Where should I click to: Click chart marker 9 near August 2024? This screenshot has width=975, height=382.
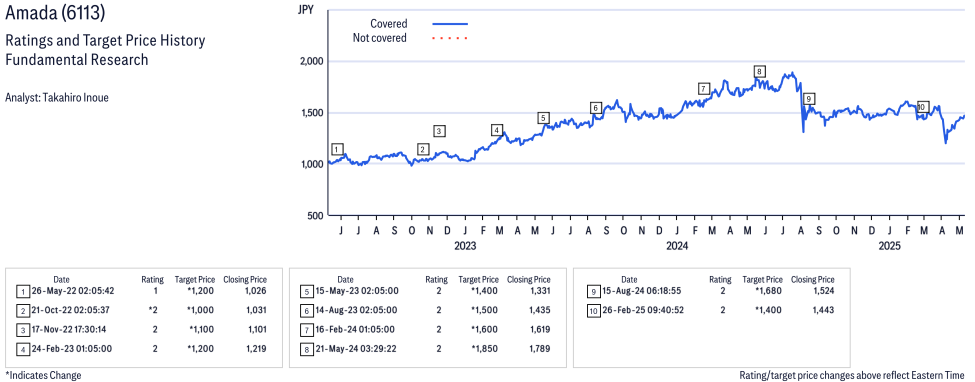808,98
